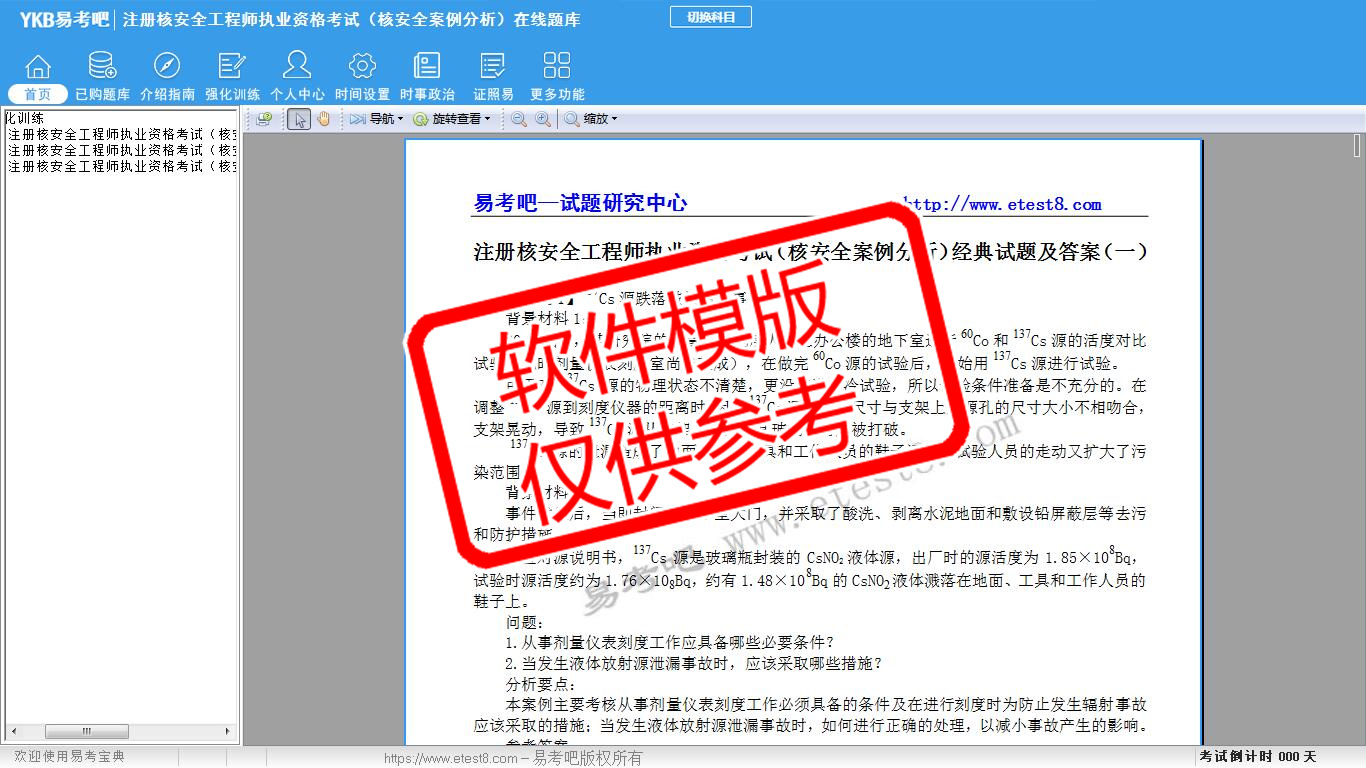
Task: Open 时事政治 news section
Action: click(427, 78)
